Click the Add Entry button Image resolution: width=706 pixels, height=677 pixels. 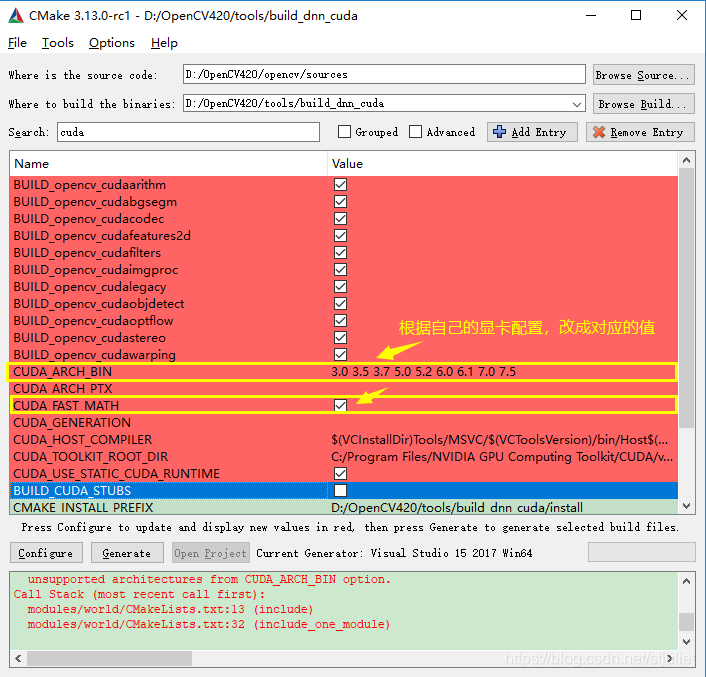click(x=532, y=132)
